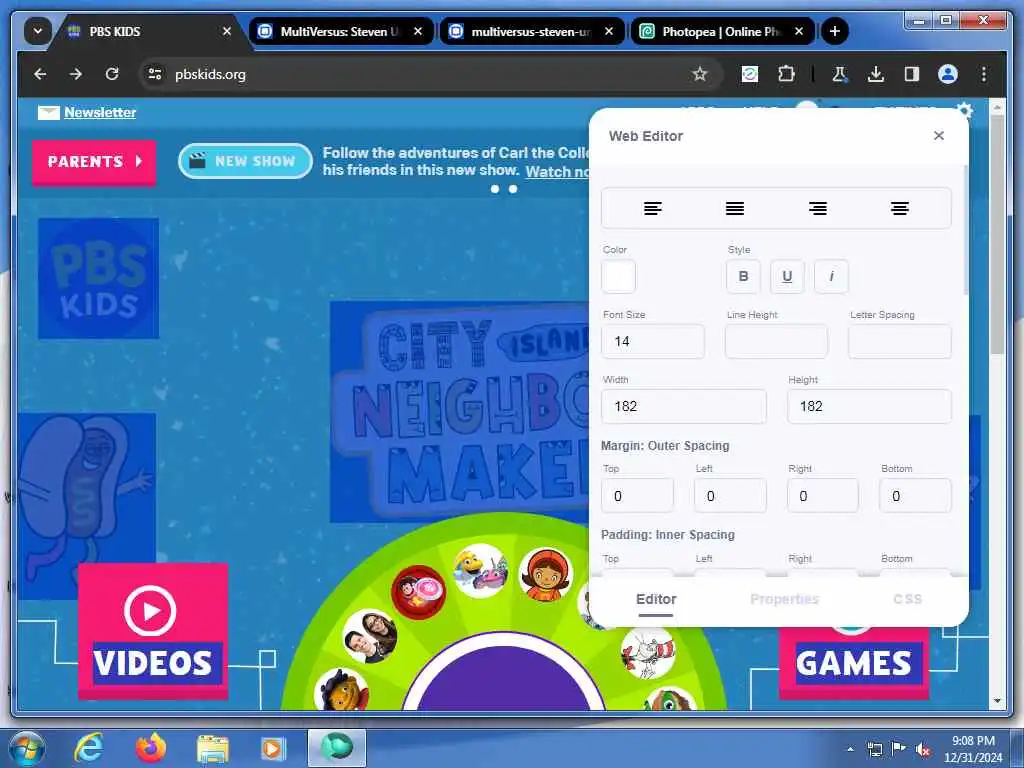
Task: Toggle the browser side panel
Action: coord(912,74)
